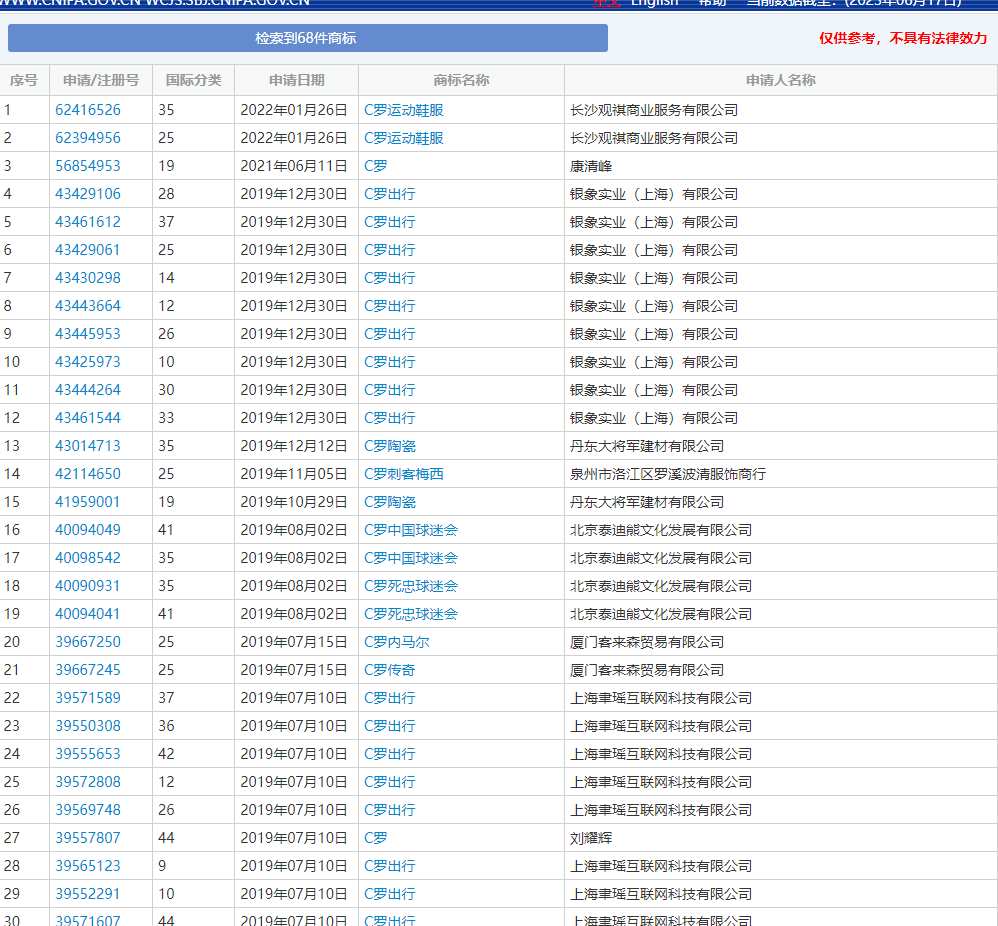
Task: Click the 检索到68件商标 results bar
Action: (307, 38)
